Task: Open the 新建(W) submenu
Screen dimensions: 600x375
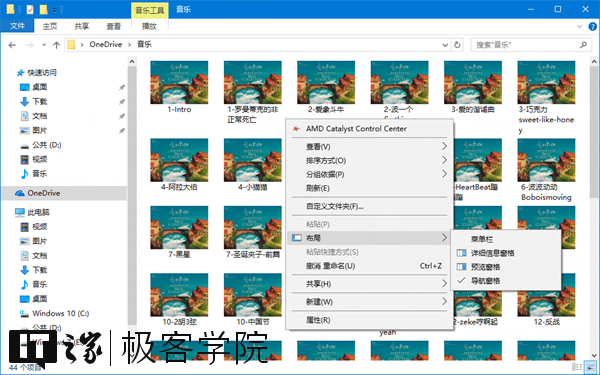Action: [x=369, y=302]
